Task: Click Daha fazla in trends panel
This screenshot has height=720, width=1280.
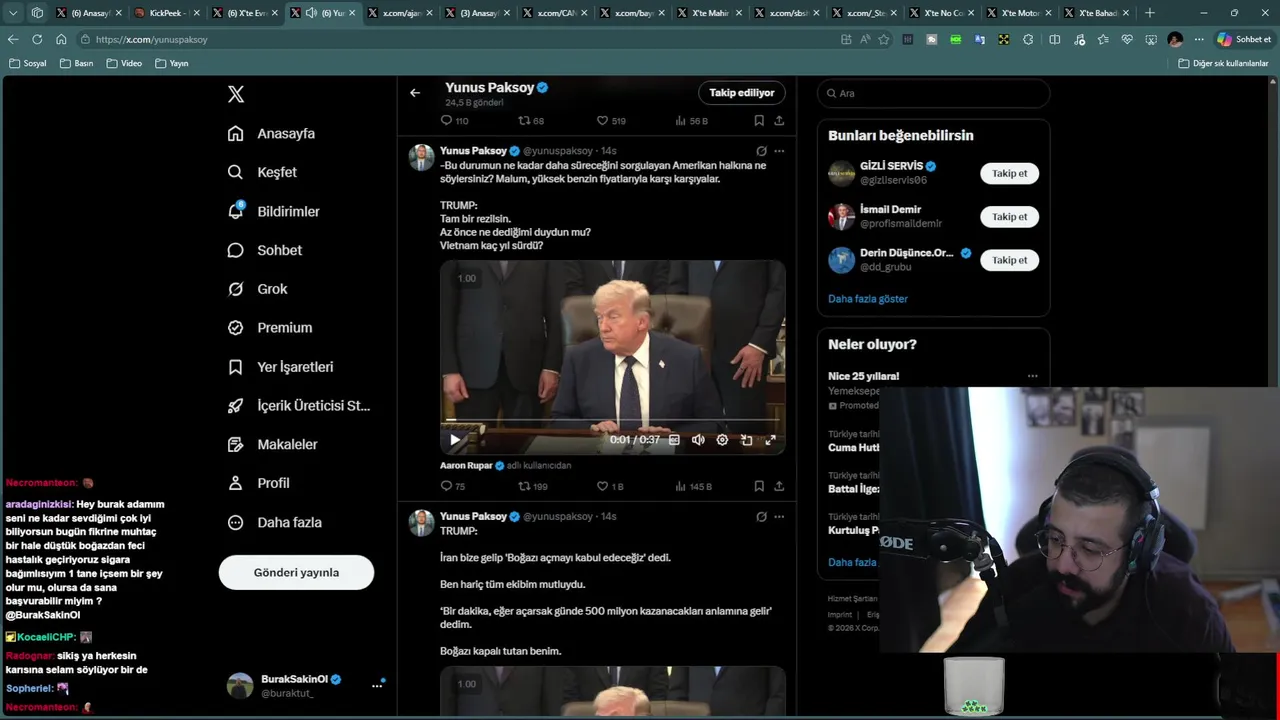Action: coord(852,562)
